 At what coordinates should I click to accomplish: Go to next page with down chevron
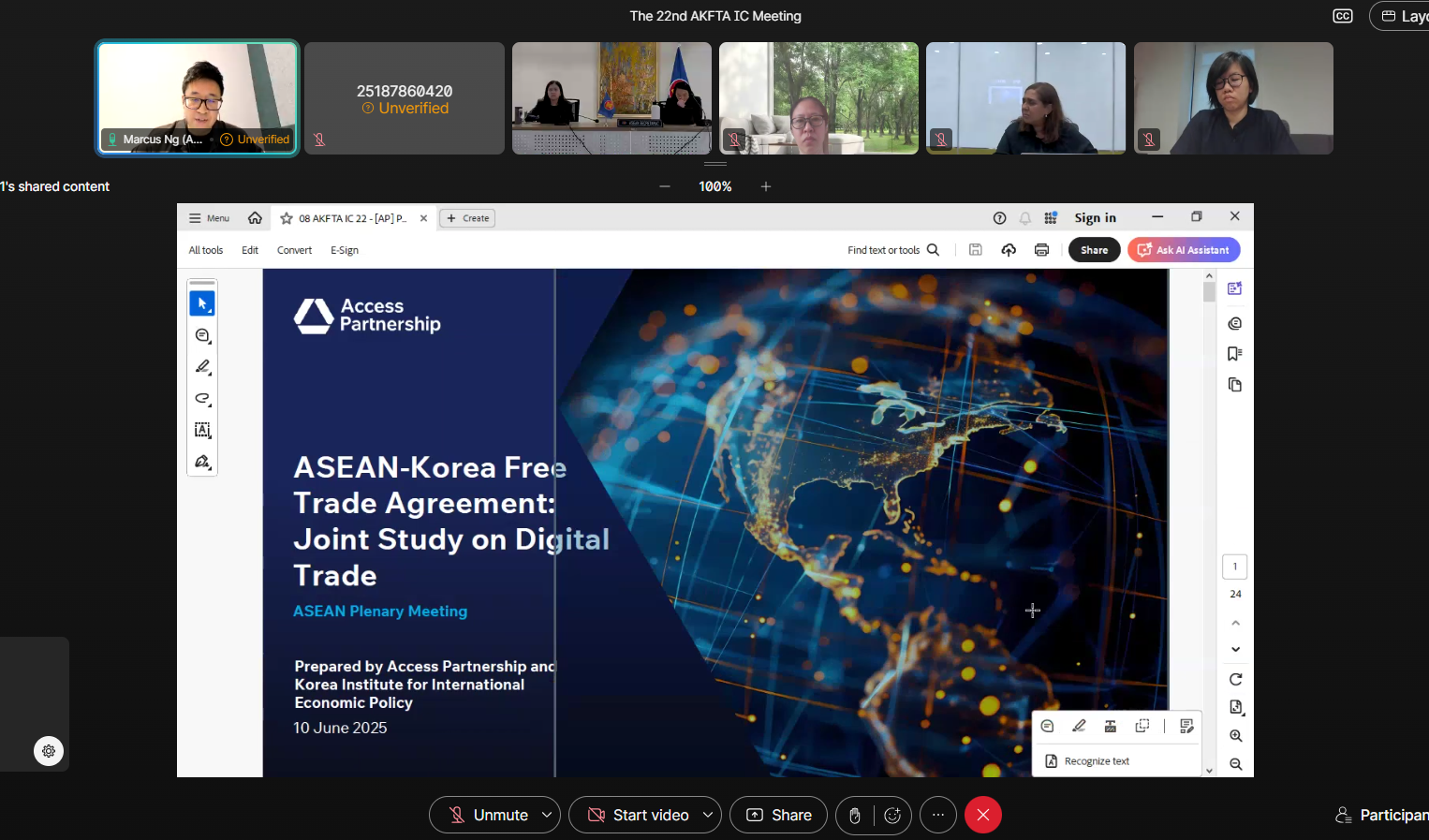tap(1235, 649)
